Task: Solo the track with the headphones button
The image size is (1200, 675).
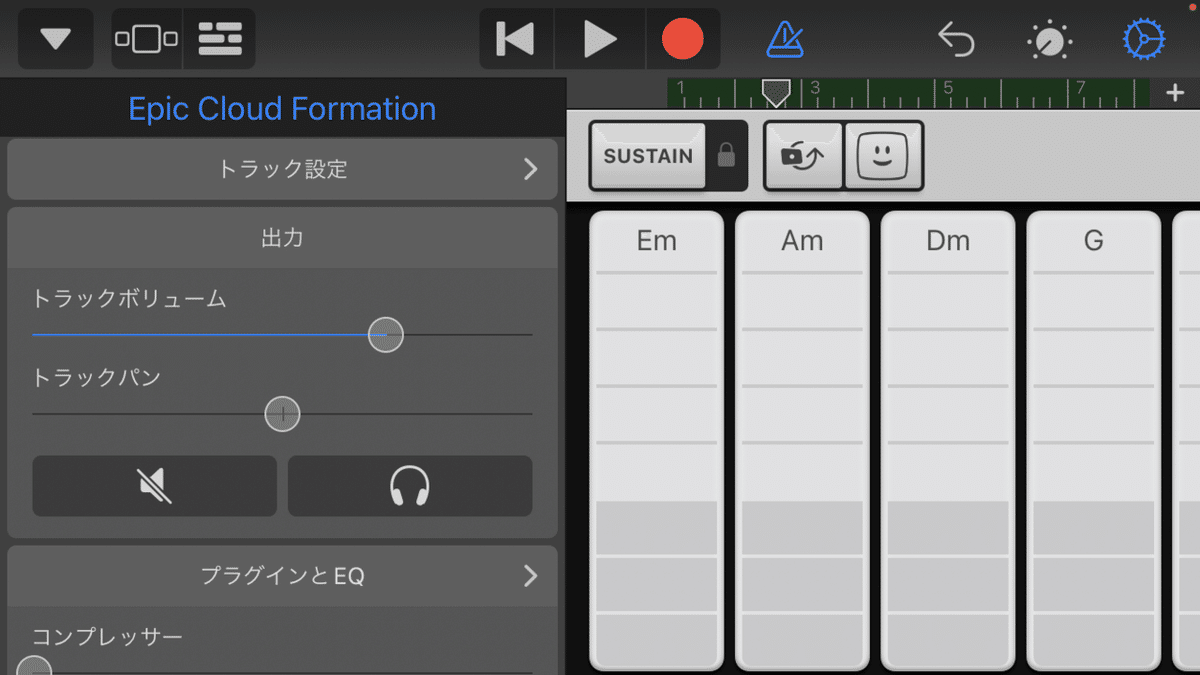Action: 410,486
